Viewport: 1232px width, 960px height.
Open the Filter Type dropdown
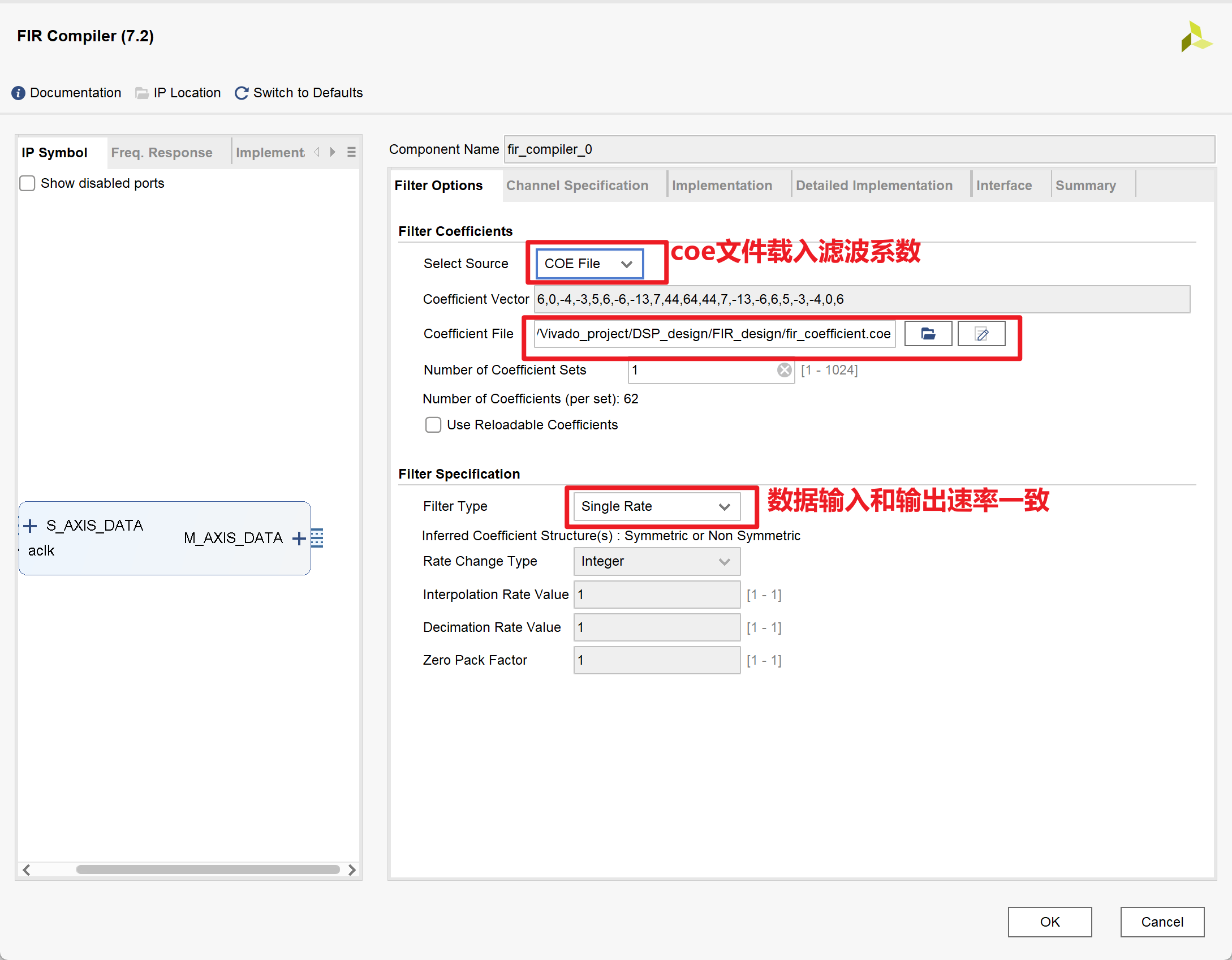(657, 506)
